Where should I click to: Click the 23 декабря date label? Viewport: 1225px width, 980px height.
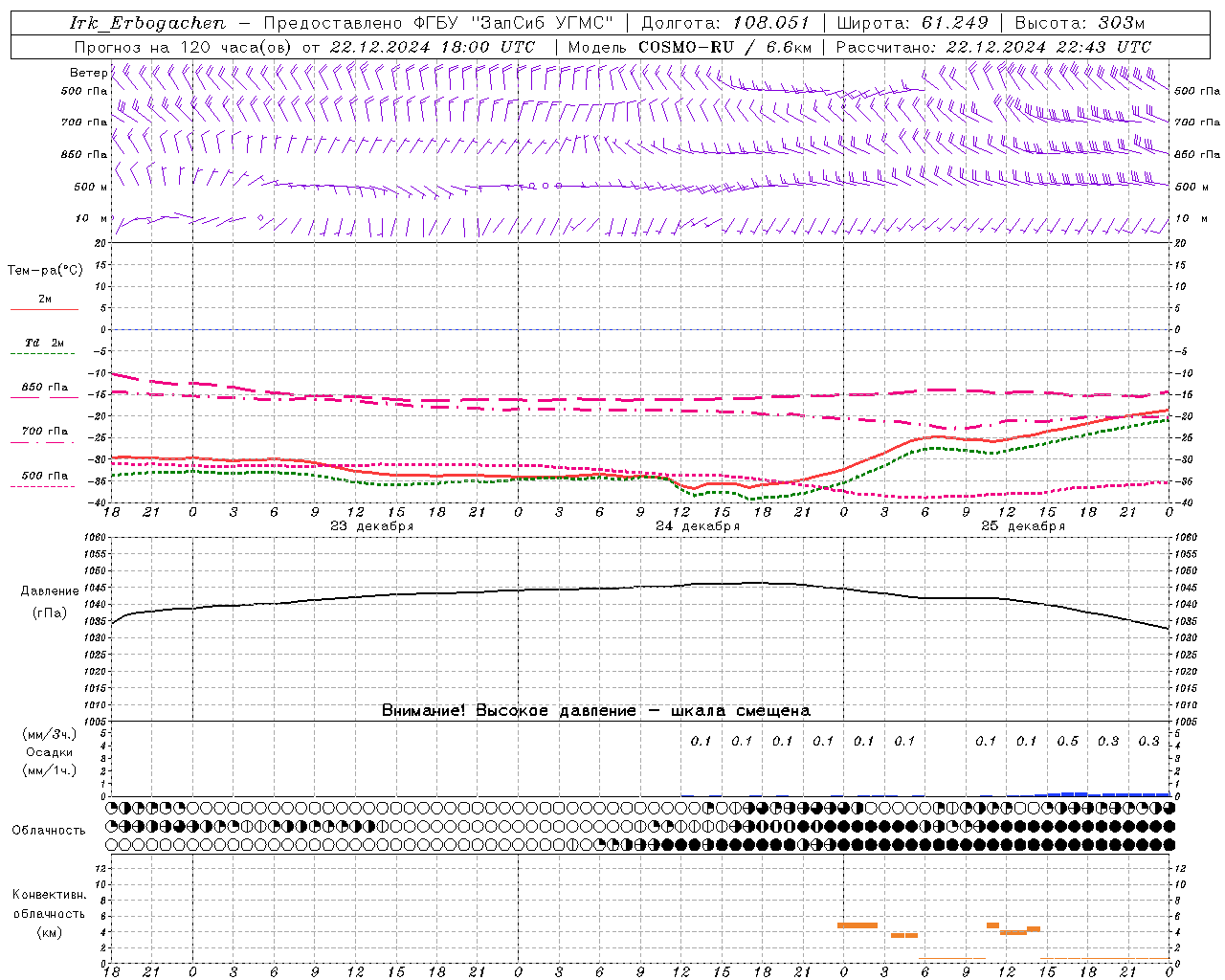371,526
